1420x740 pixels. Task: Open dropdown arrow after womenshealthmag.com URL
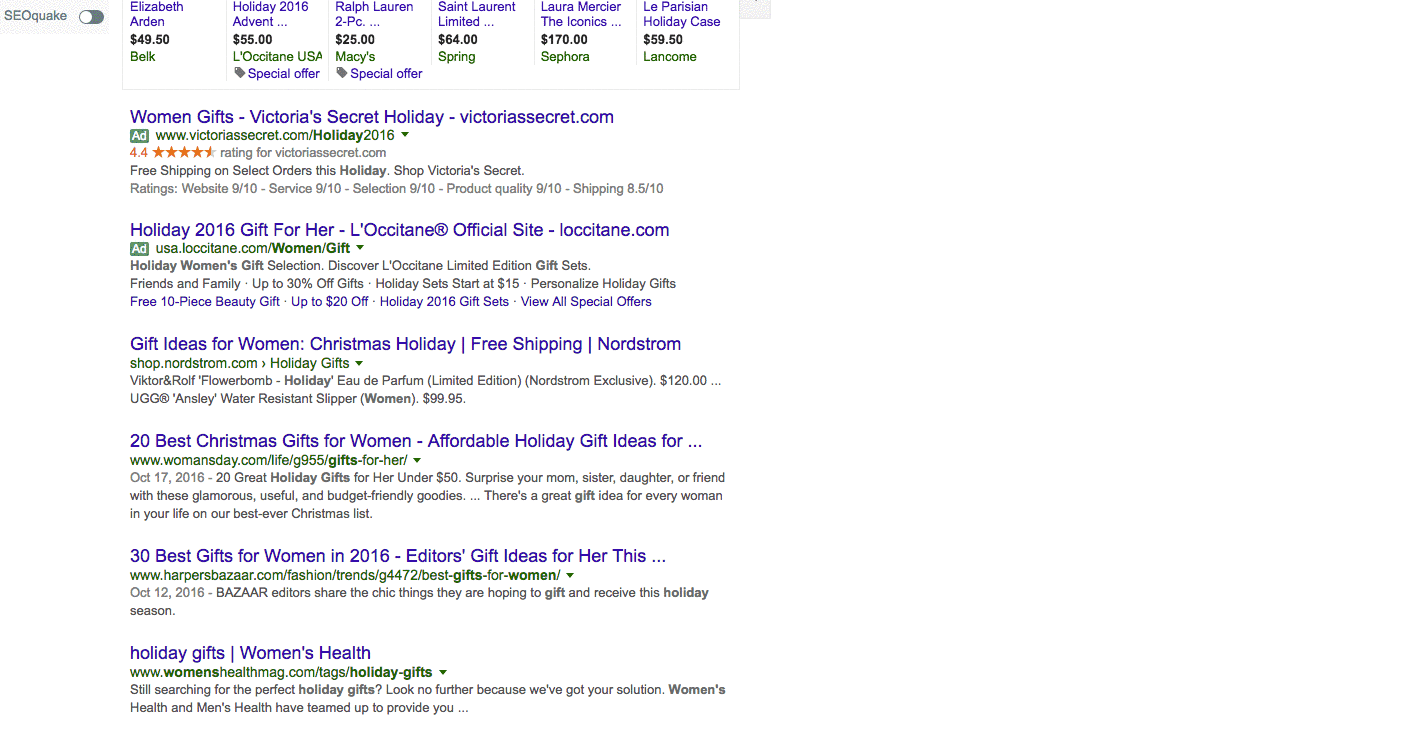pos(443,672)
